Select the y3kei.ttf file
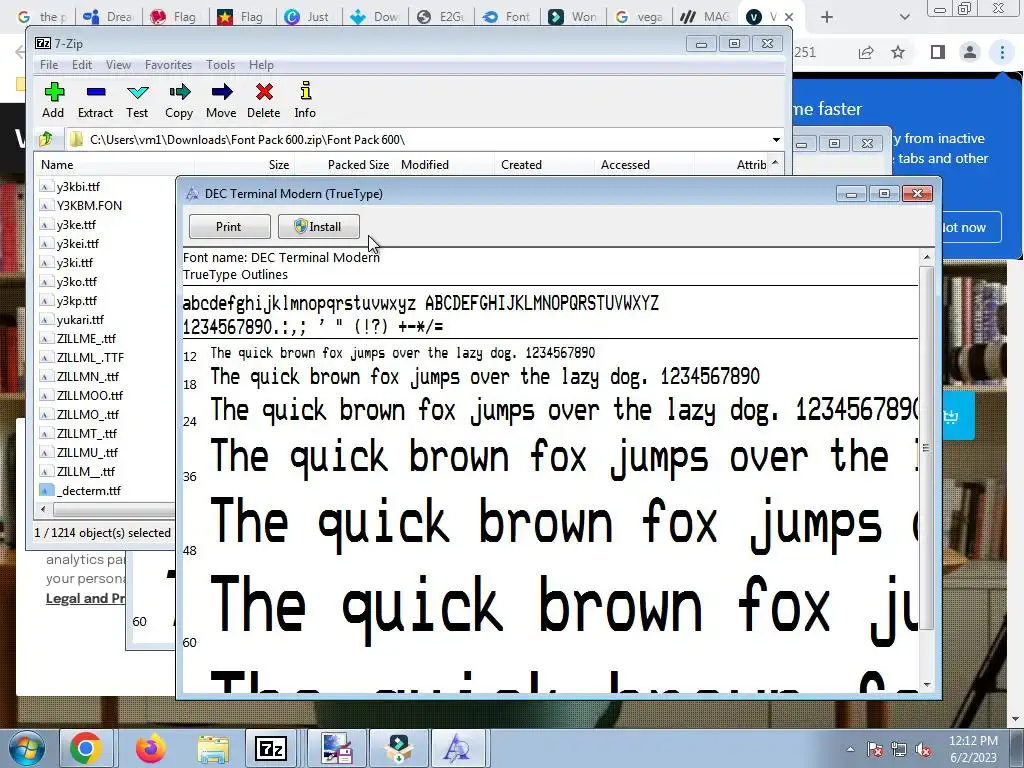 [x=78, y=244]
